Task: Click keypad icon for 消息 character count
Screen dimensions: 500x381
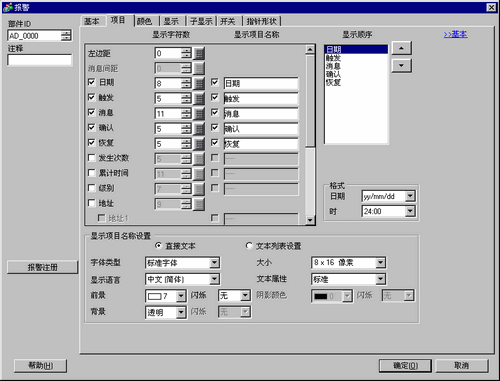Action: coord(199,114)
